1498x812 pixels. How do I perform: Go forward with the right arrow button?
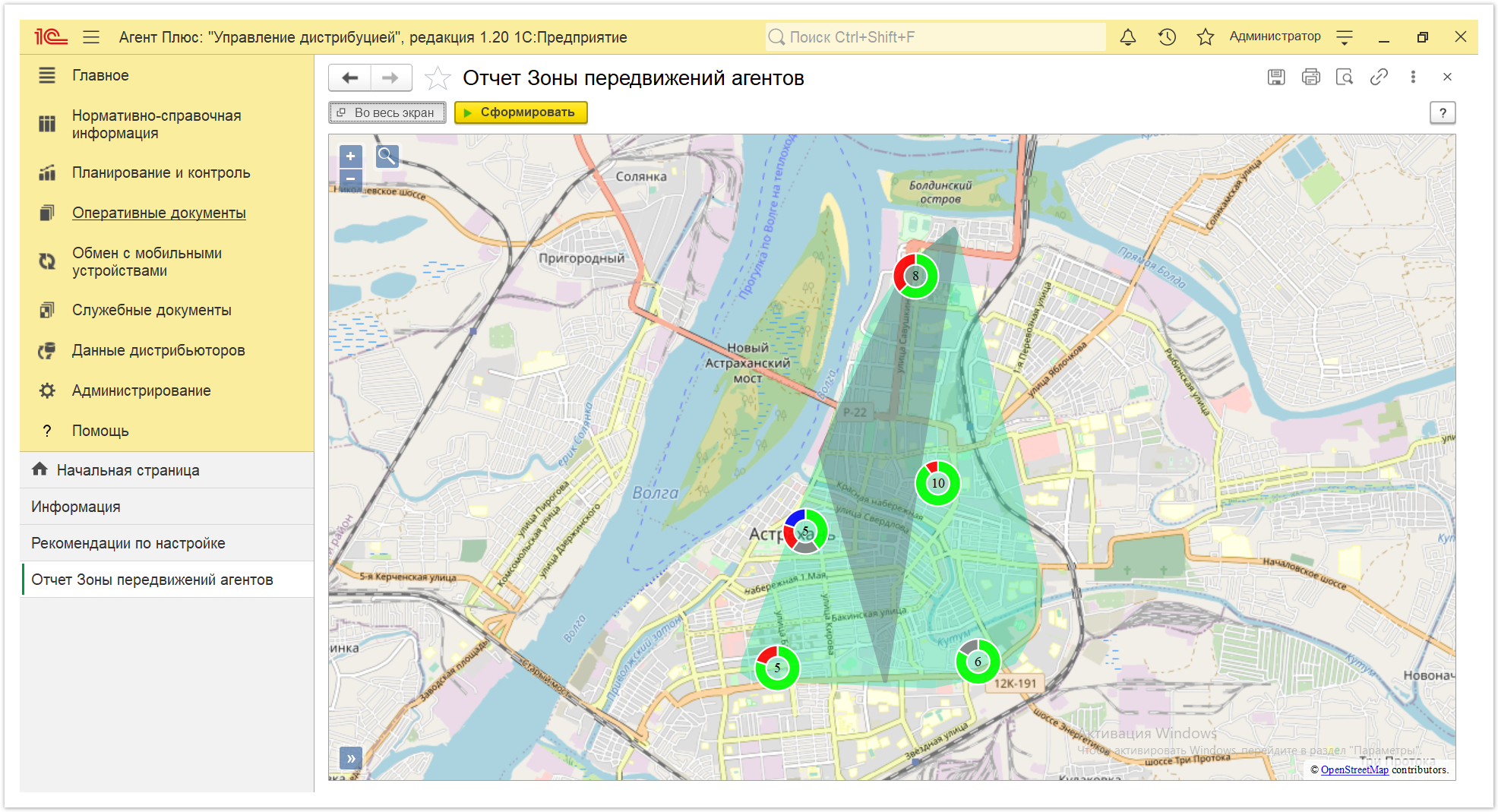[x=390, y=77]
